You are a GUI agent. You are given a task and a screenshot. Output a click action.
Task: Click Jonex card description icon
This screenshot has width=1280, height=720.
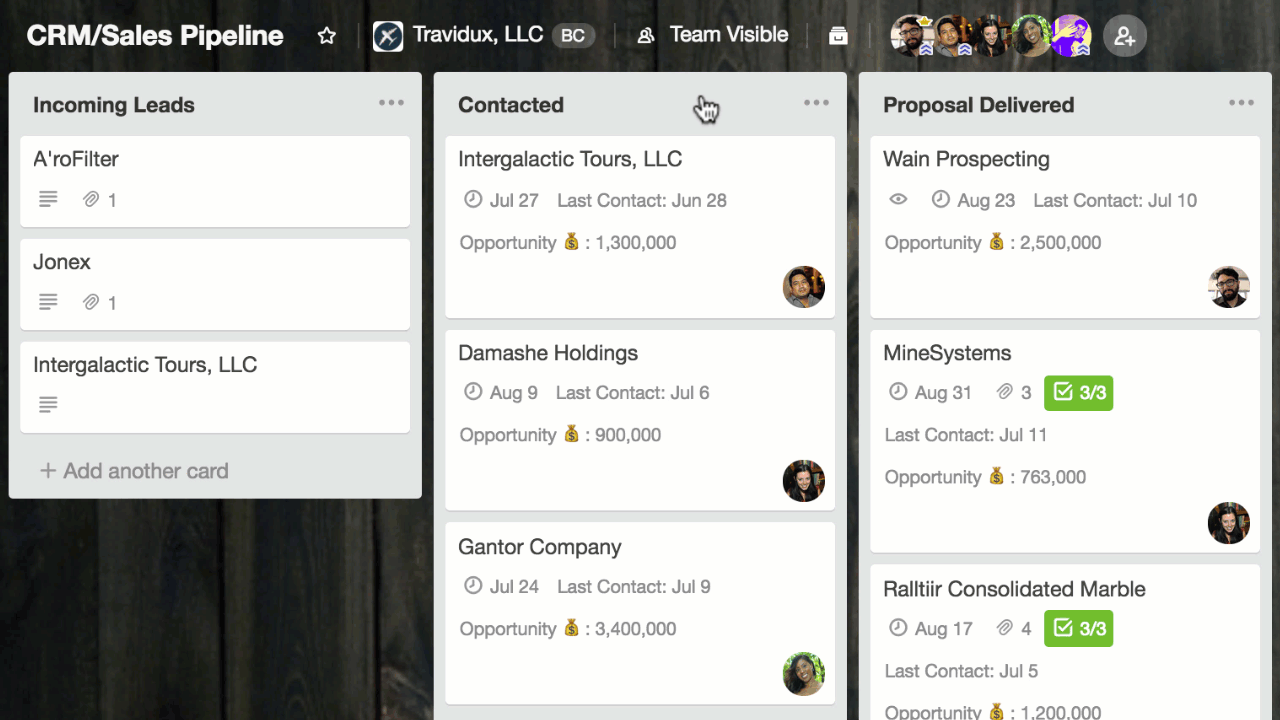pyautogui.click(x=48, y=302)
